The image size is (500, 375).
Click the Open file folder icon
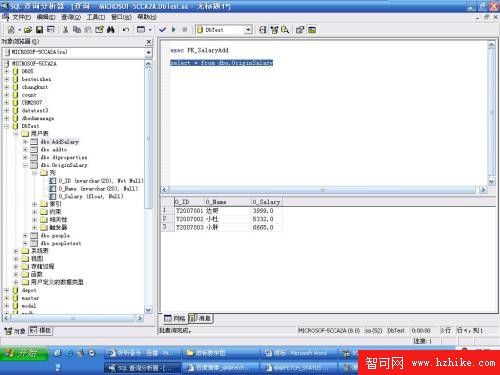28,30
